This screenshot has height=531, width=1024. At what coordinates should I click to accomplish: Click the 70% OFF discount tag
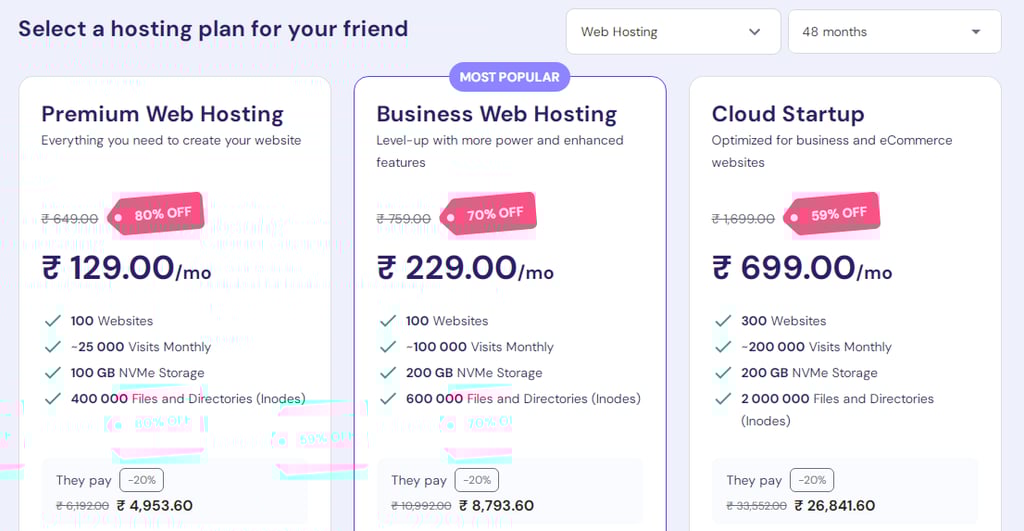[x=488, y=214]
